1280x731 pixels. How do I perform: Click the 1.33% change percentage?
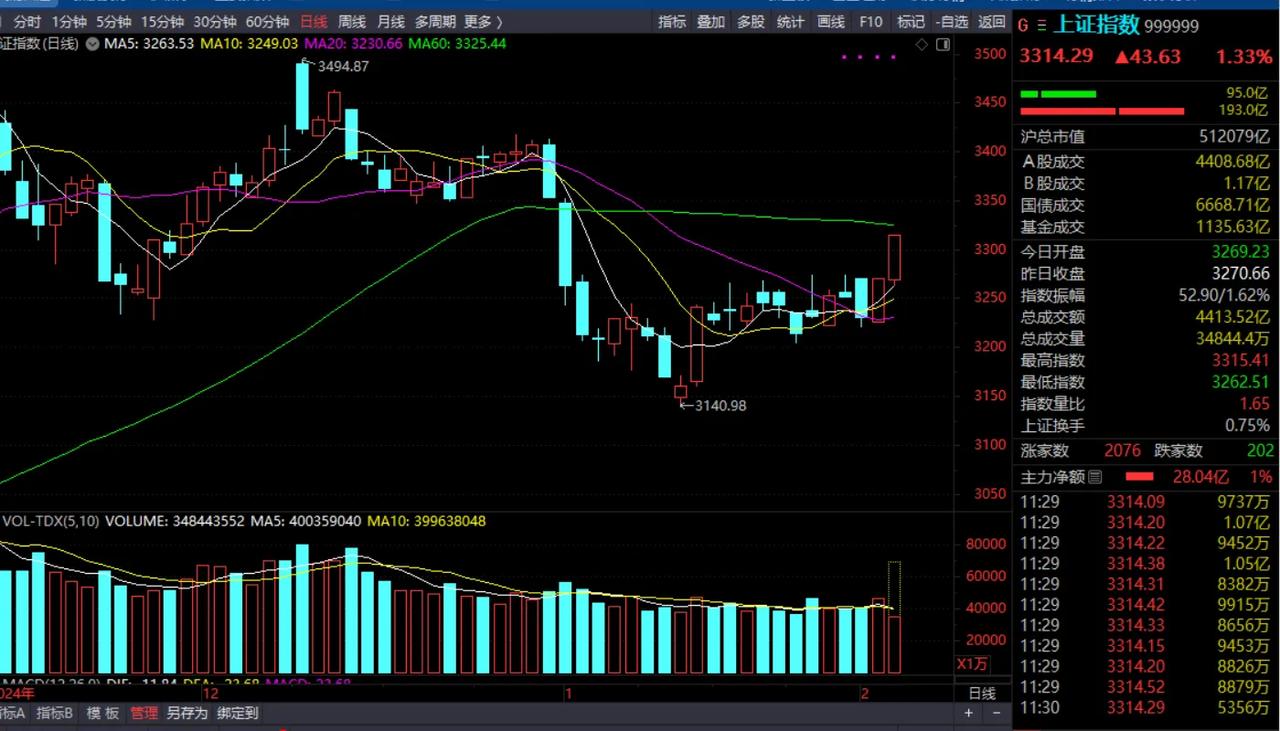click(1244, 56)
